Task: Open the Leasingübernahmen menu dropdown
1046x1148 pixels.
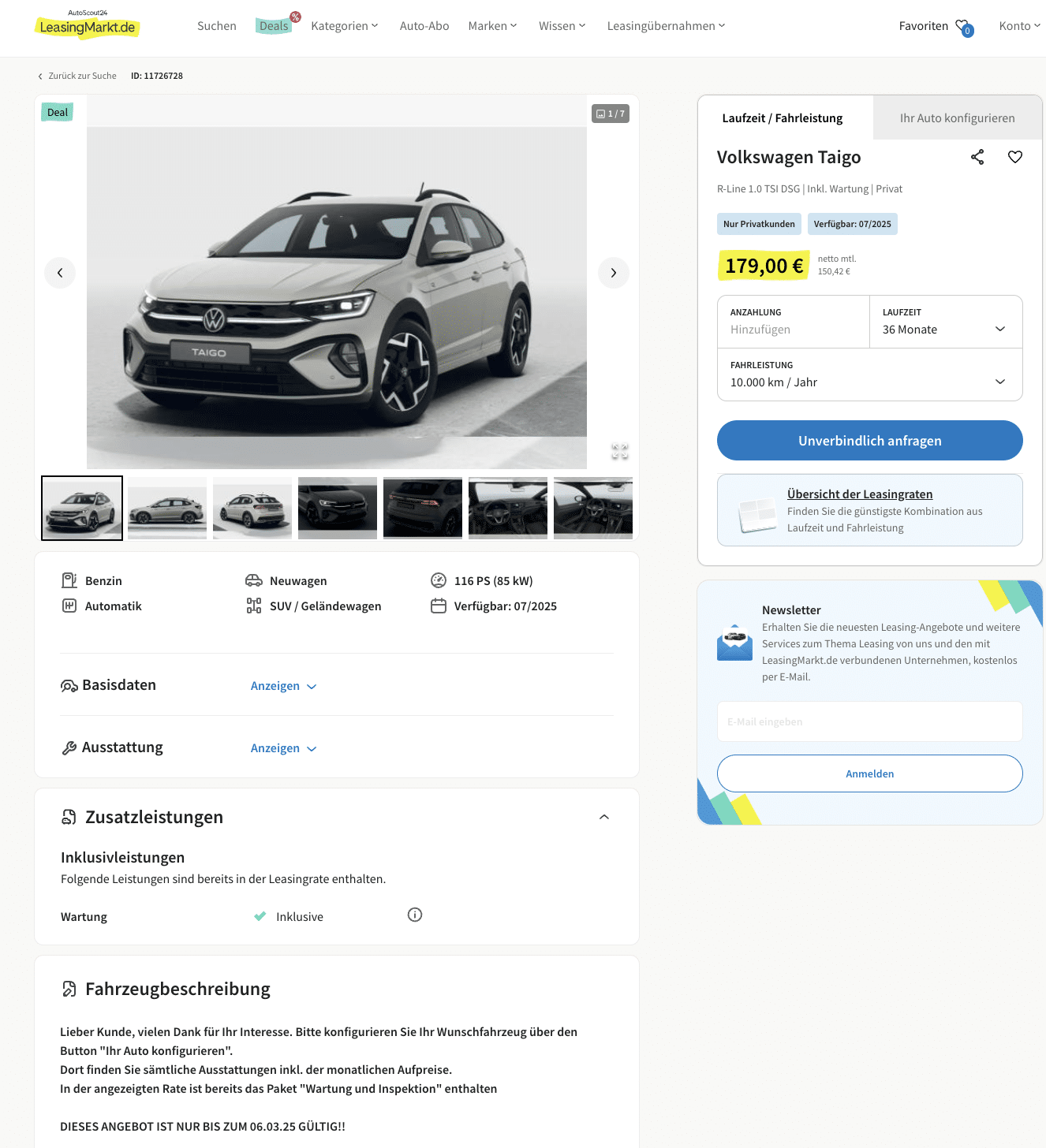Action: point(666,26)
